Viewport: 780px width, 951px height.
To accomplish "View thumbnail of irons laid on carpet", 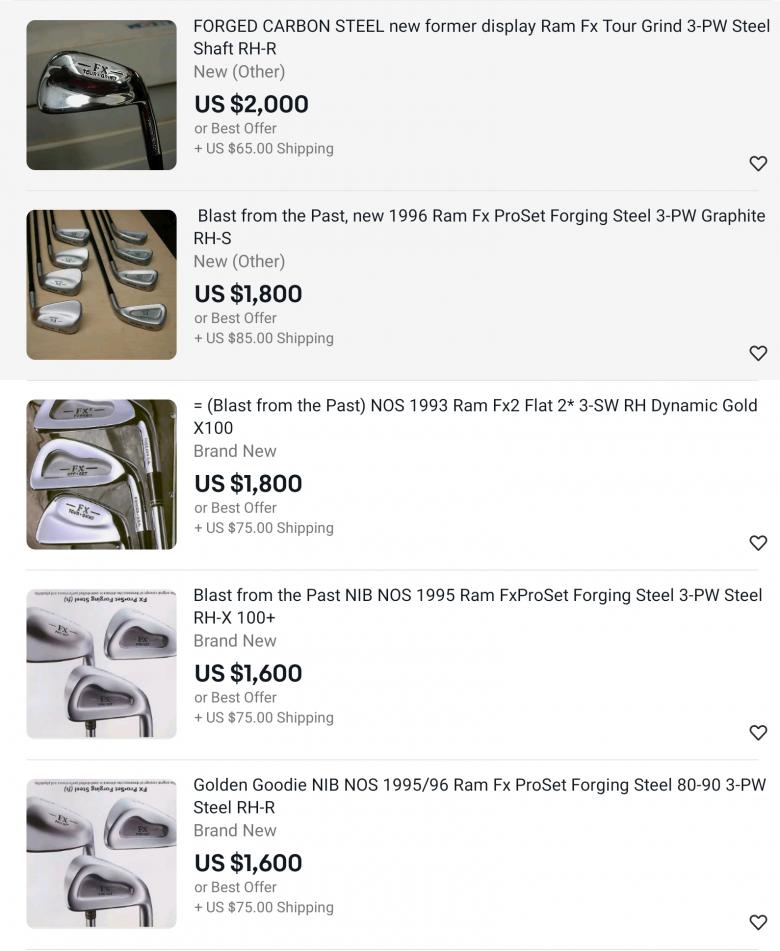I will (x=101, y=285).
